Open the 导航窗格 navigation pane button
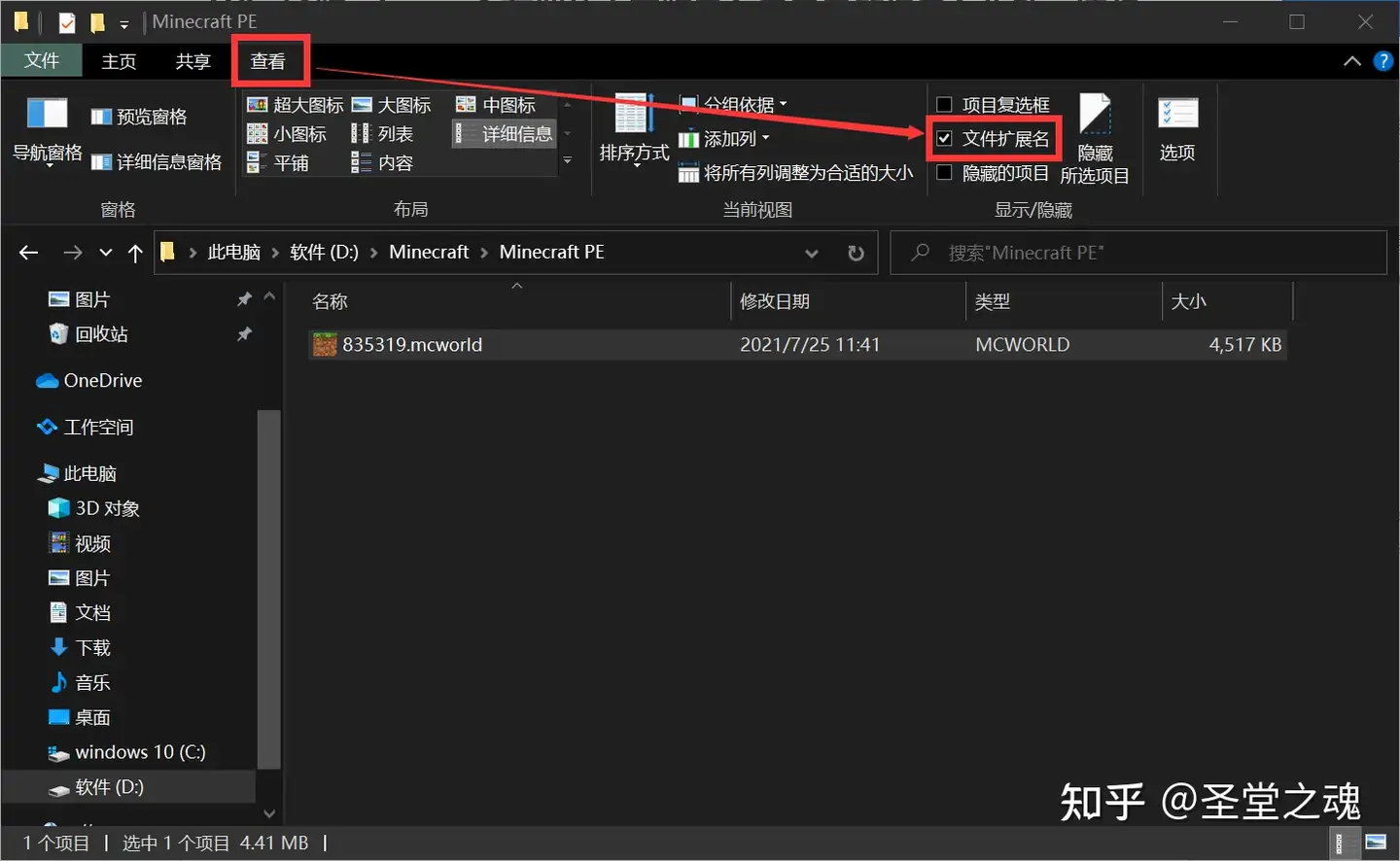This screenshot has height=861, width=1400. click(x=47, y=131)
